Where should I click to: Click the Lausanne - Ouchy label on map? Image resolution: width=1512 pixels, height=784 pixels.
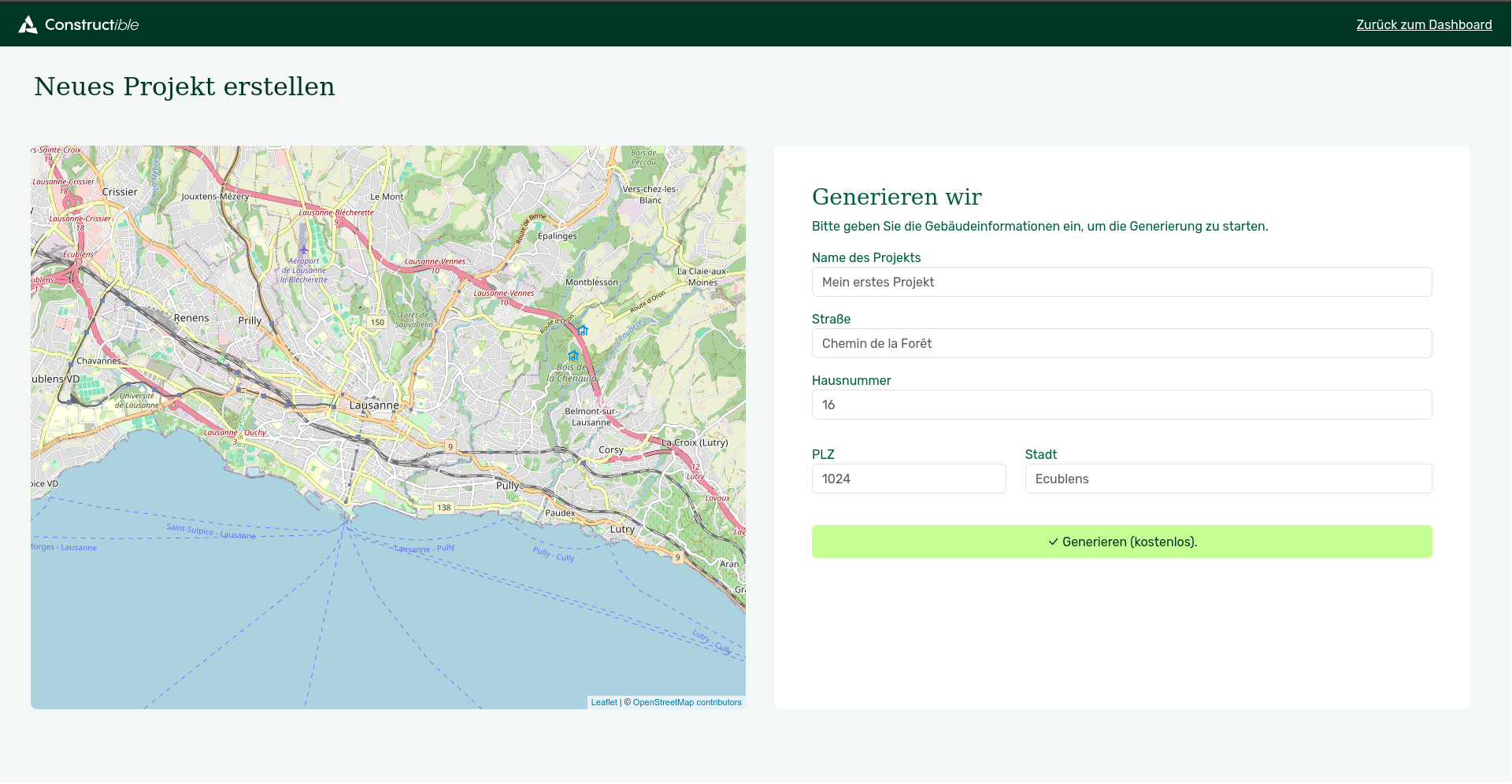coord(235,432)
